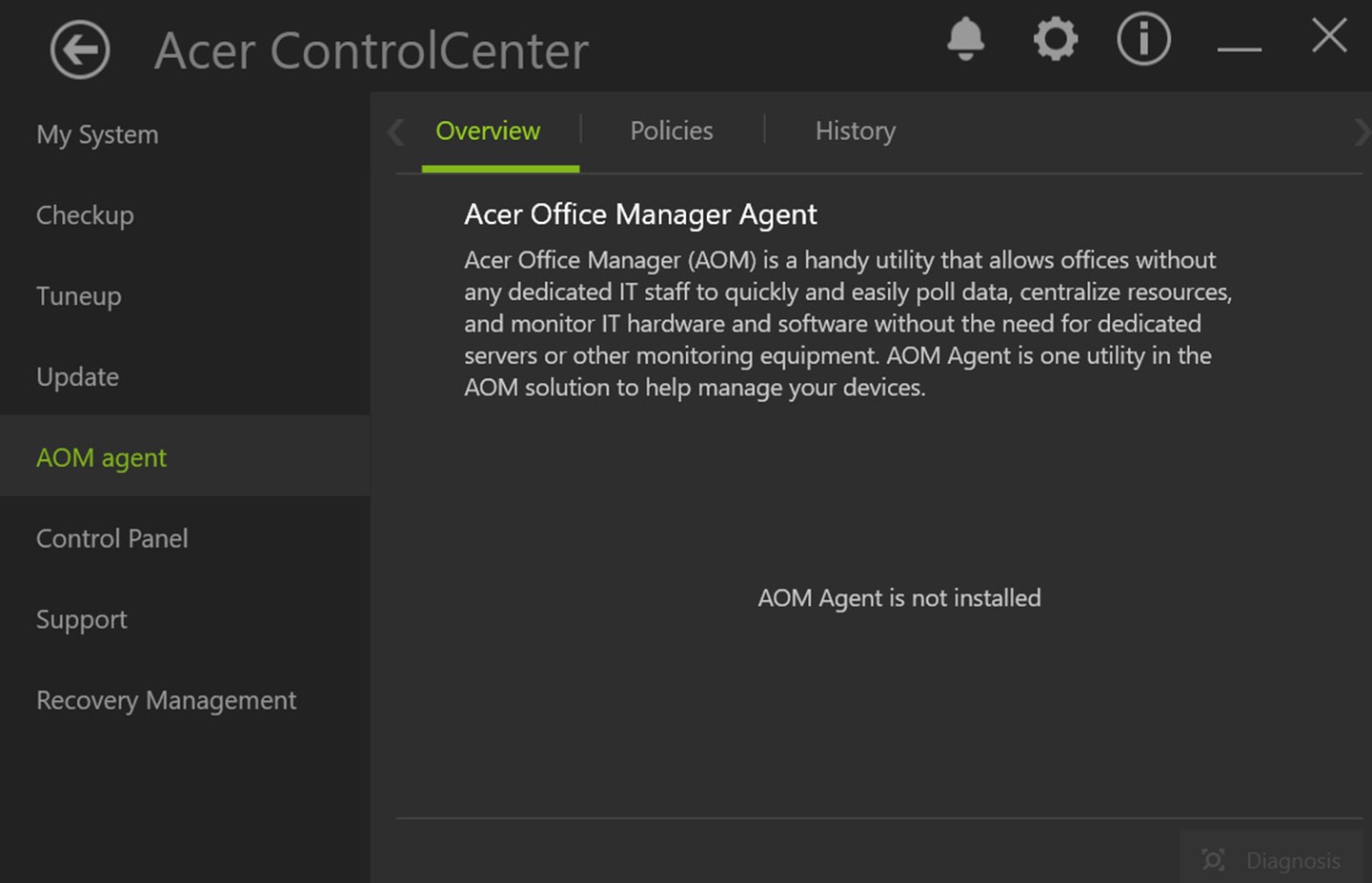Image resolution: width=1372 pixels, height=883 pixels.
Task: Switch to the Policies tab
Action: point(672,131)
